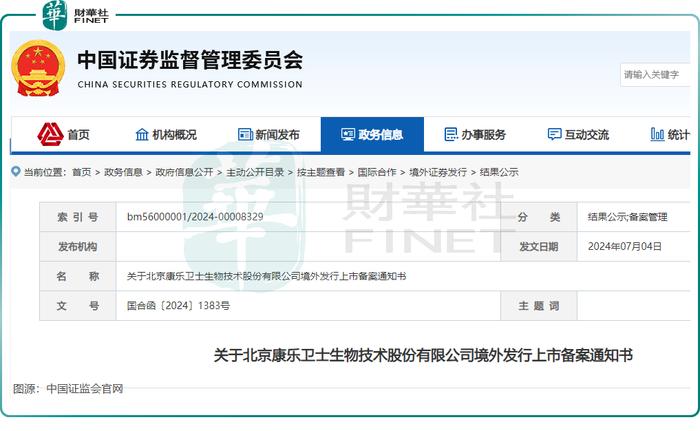This screenshot has width=700, height=431.
Task: Click the date 2024年07月04日
Action: (x=625, y=247)
